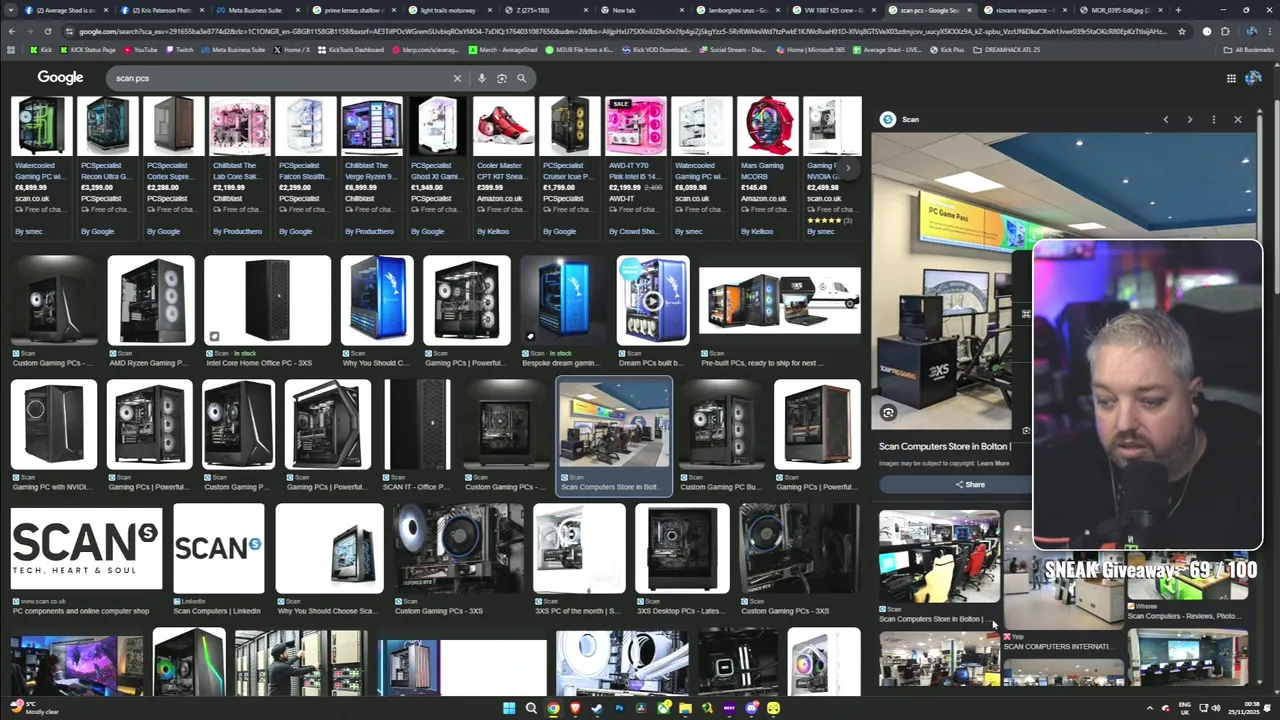The height and width of the screenshot is (720, 1280).
Task: Open Google Lens search by image
Action: pos(501,78)
